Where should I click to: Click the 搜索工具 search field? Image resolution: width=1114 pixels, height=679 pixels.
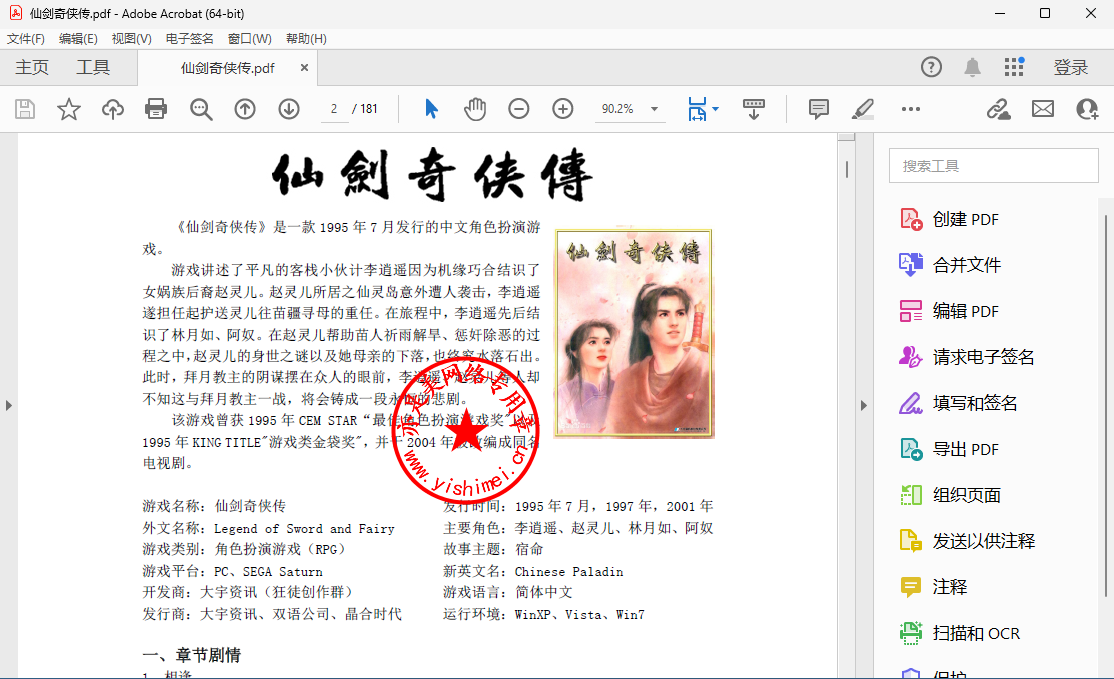point(993,166)
